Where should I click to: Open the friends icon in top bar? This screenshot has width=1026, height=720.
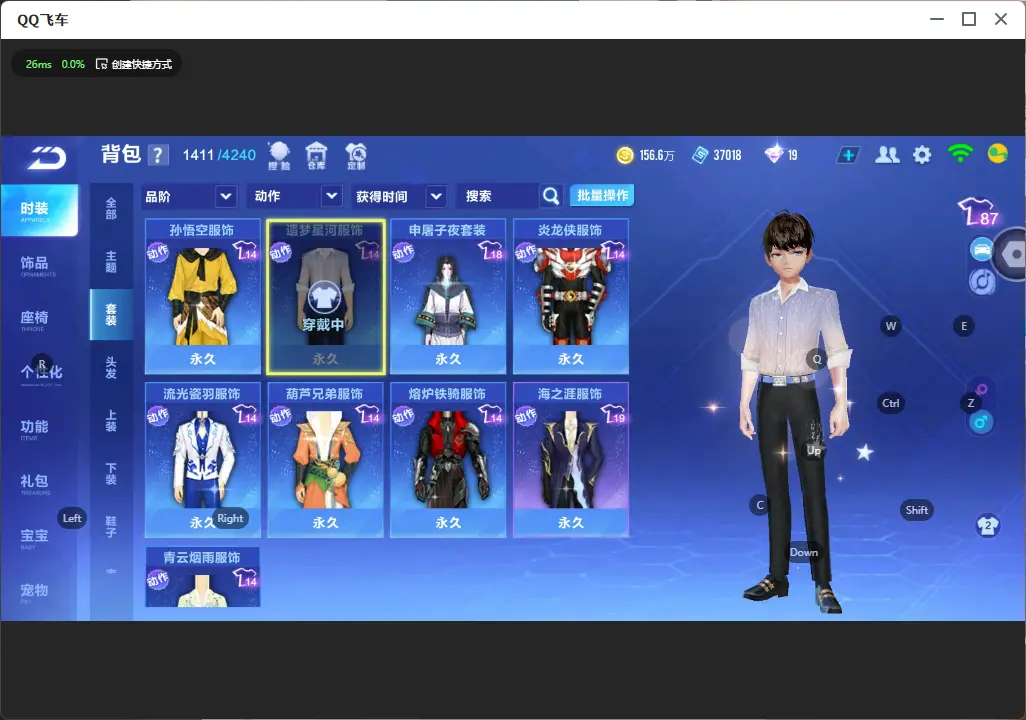(x=887, y=154)
